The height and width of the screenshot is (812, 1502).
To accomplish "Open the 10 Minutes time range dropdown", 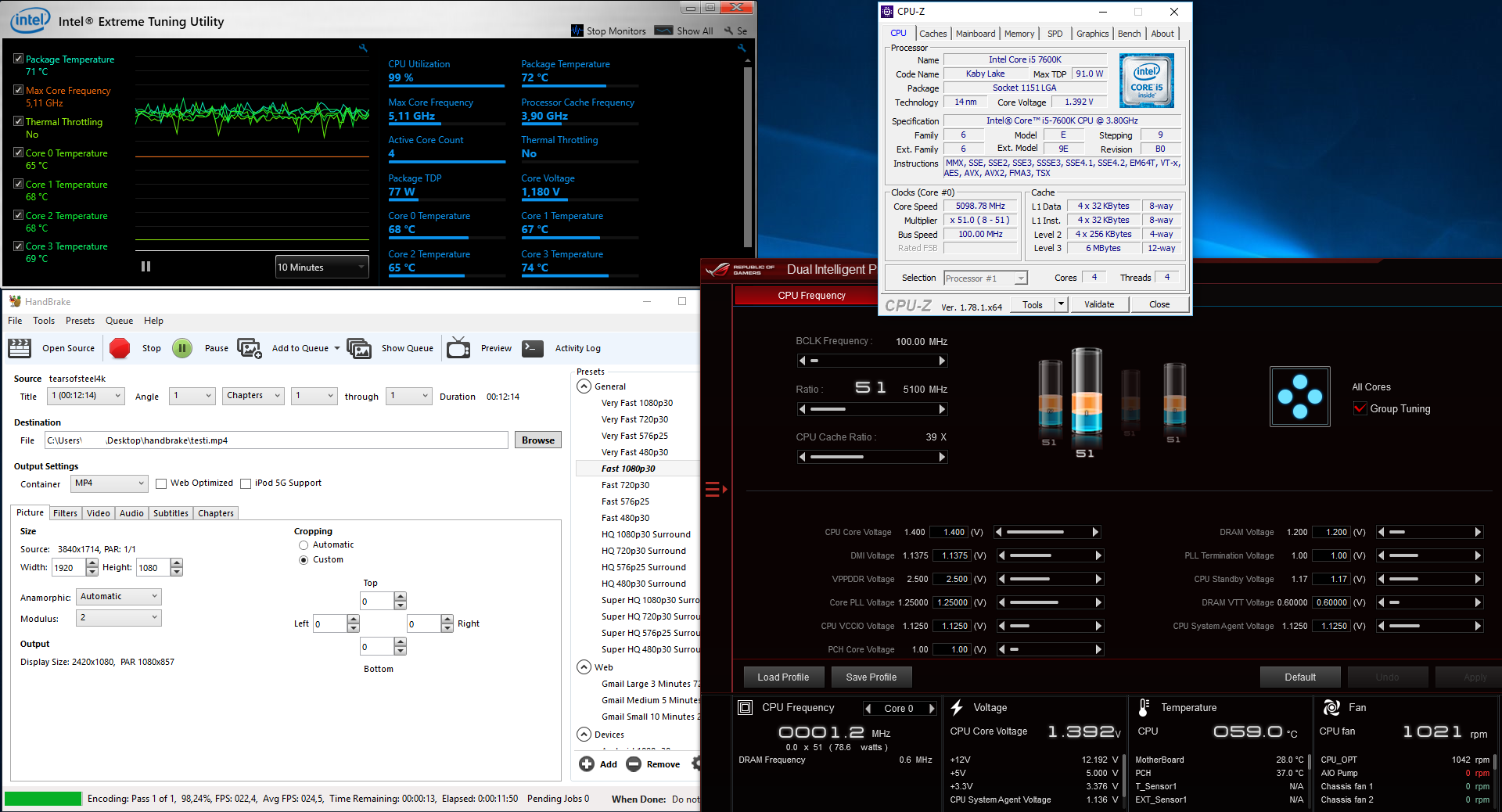I will pos(322,267).
